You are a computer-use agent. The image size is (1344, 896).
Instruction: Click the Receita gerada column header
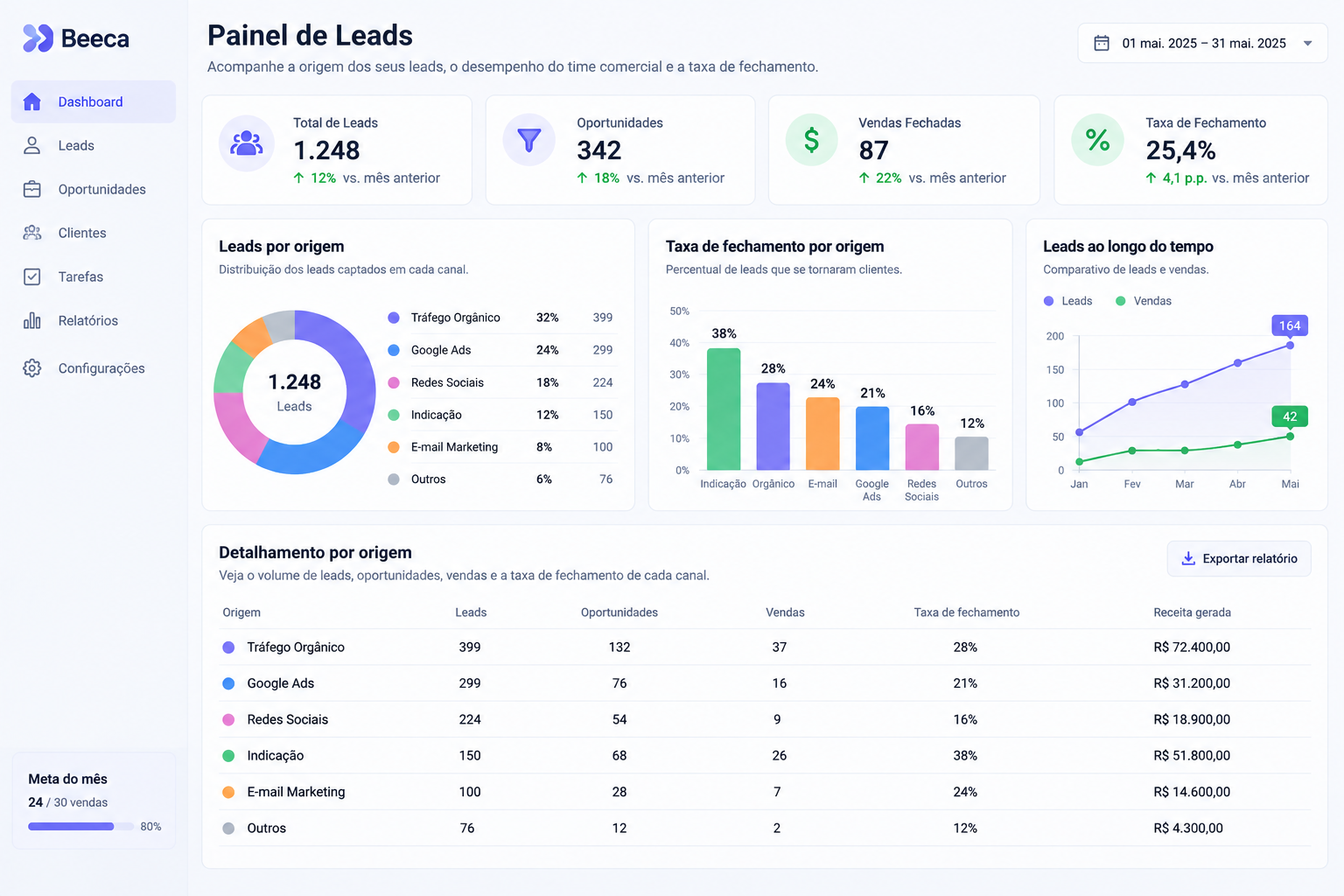tap(1192, 612)
